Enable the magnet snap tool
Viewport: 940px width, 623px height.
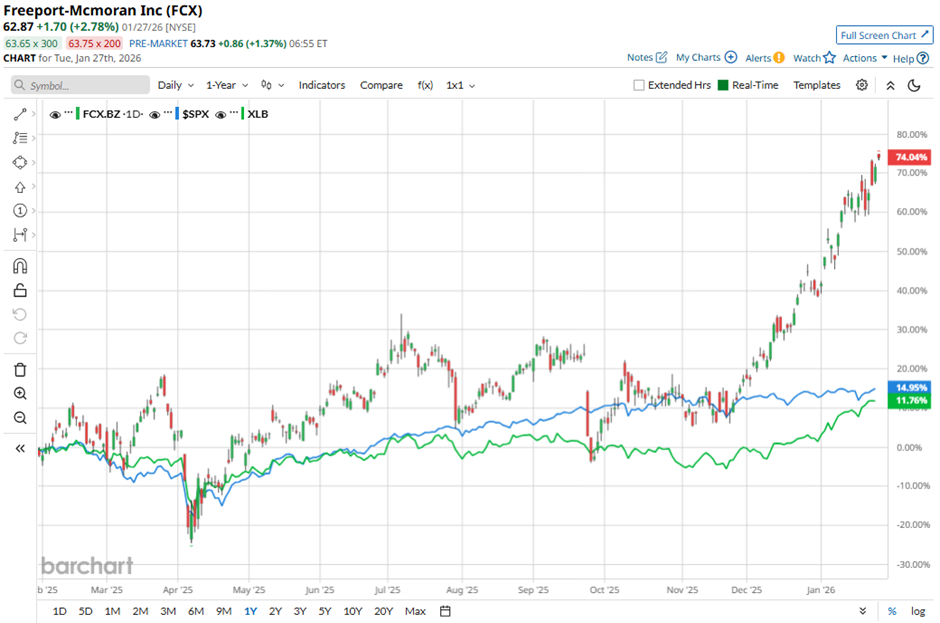tap(19, 266)
